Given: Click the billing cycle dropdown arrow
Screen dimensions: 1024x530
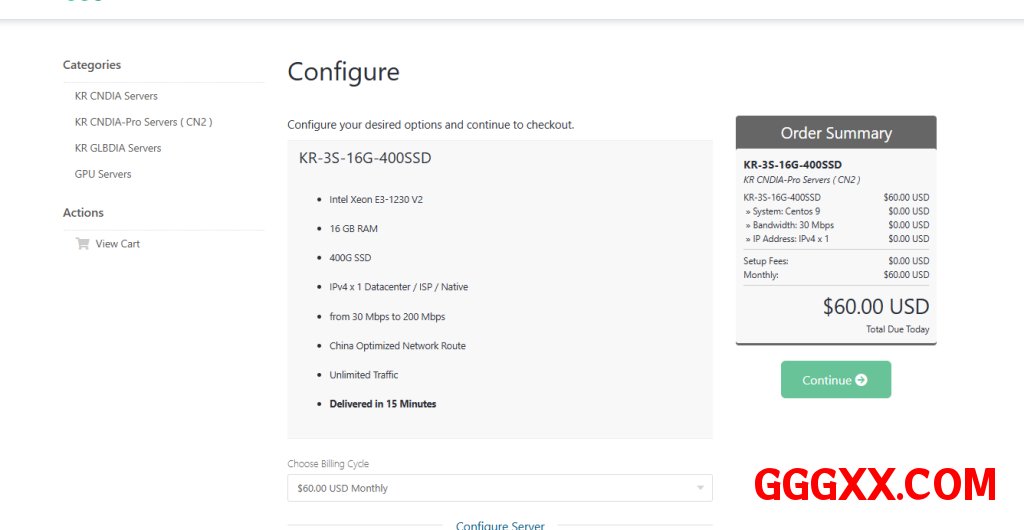Looking at the screenshot, I should click(x=700, y=488).
